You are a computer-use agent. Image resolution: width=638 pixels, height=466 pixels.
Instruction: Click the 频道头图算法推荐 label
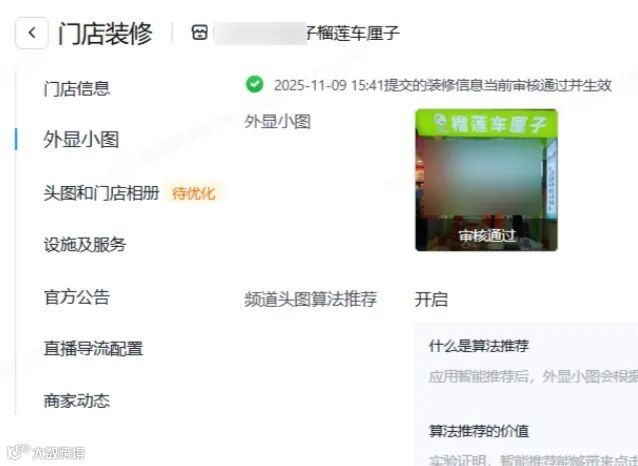(310, 299)
